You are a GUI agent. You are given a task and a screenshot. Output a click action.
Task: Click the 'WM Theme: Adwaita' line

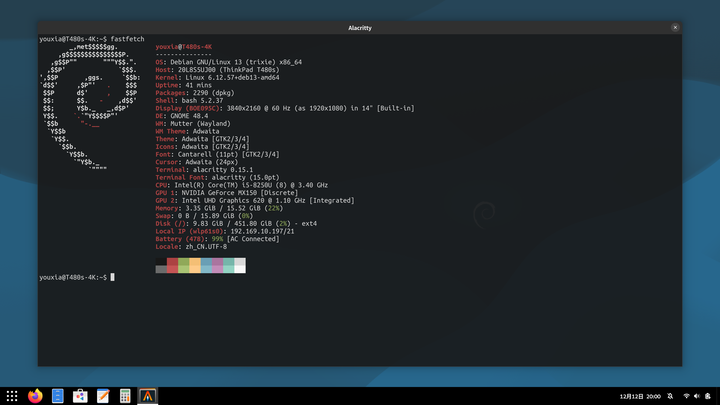(187, 131)
